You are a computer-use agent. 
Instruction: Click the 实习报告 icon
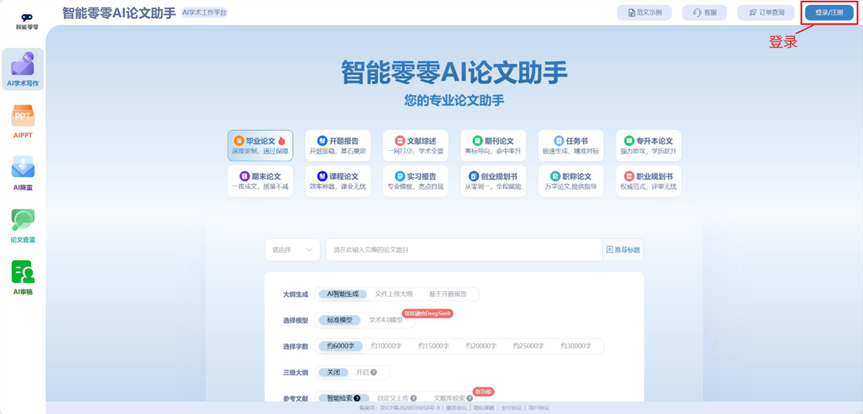click(400, 176)
